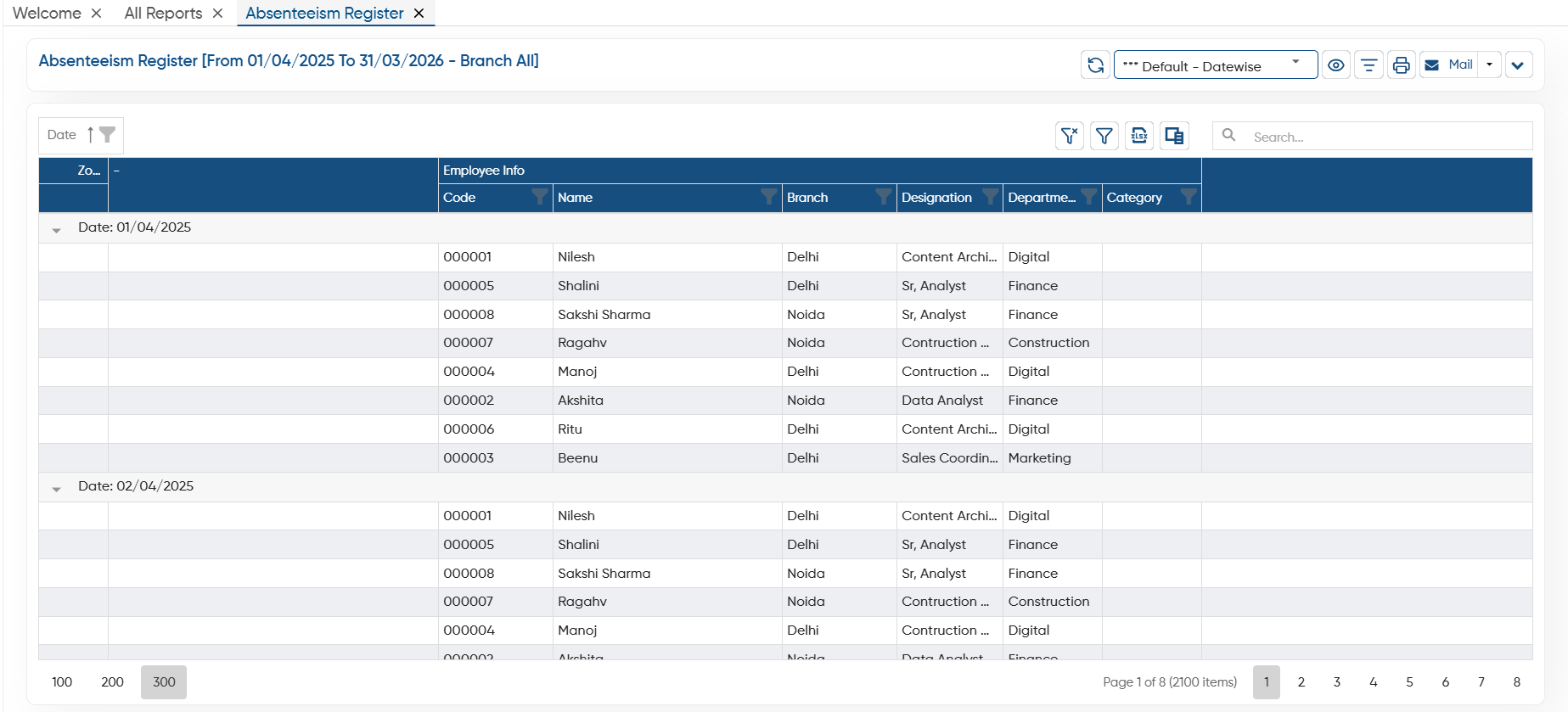Collapse the Date: 01/04/2025 group
Viewport: 1568px width, 712px height.
[56, 230]
